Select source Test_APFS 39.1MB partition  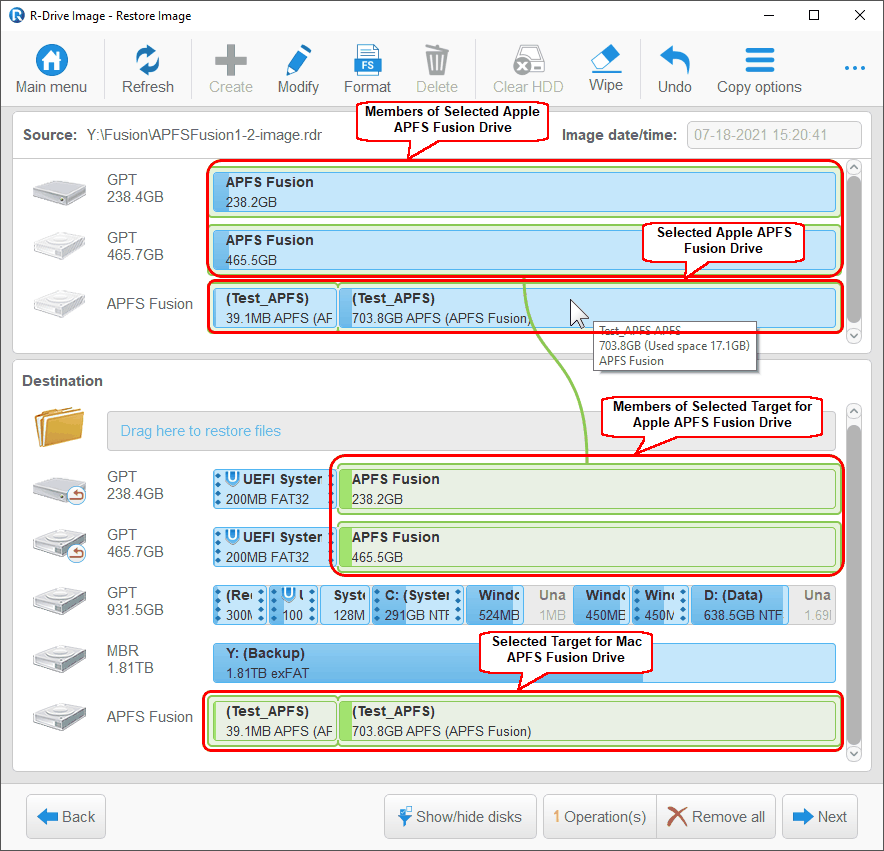point(275,308)
